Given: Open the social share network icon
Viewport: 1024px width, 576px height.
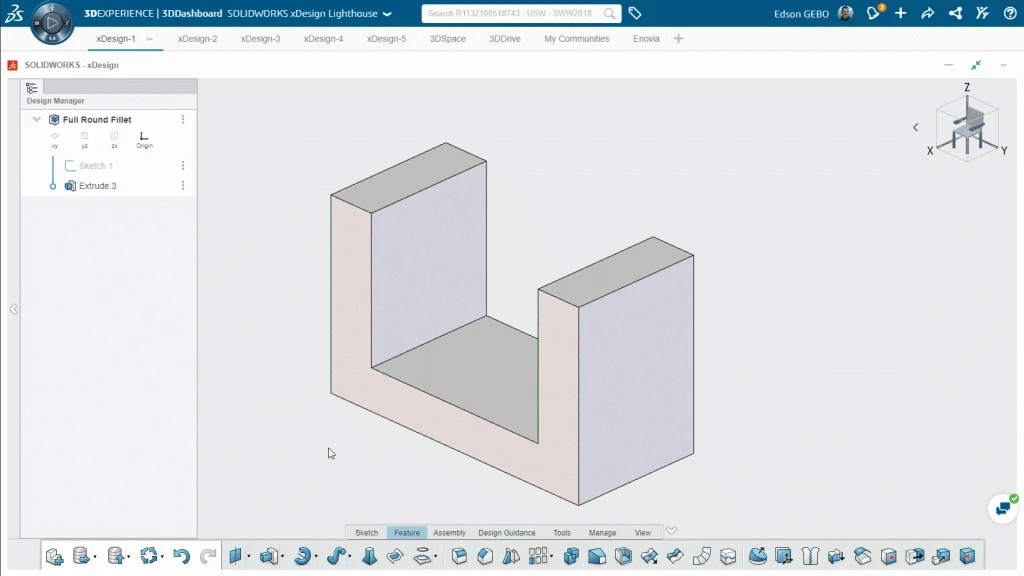Looking at the screenshot, I should (x=955, y=13).
